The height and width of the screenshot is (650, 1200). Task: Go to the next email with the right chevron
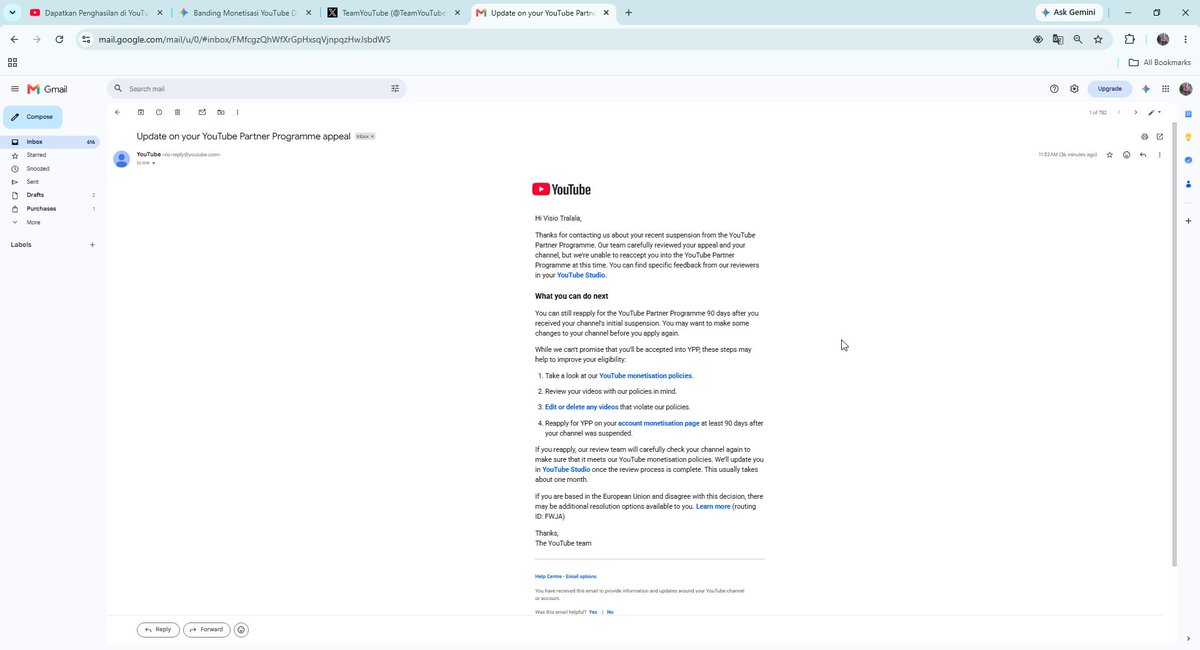[x=1136, y=112]
